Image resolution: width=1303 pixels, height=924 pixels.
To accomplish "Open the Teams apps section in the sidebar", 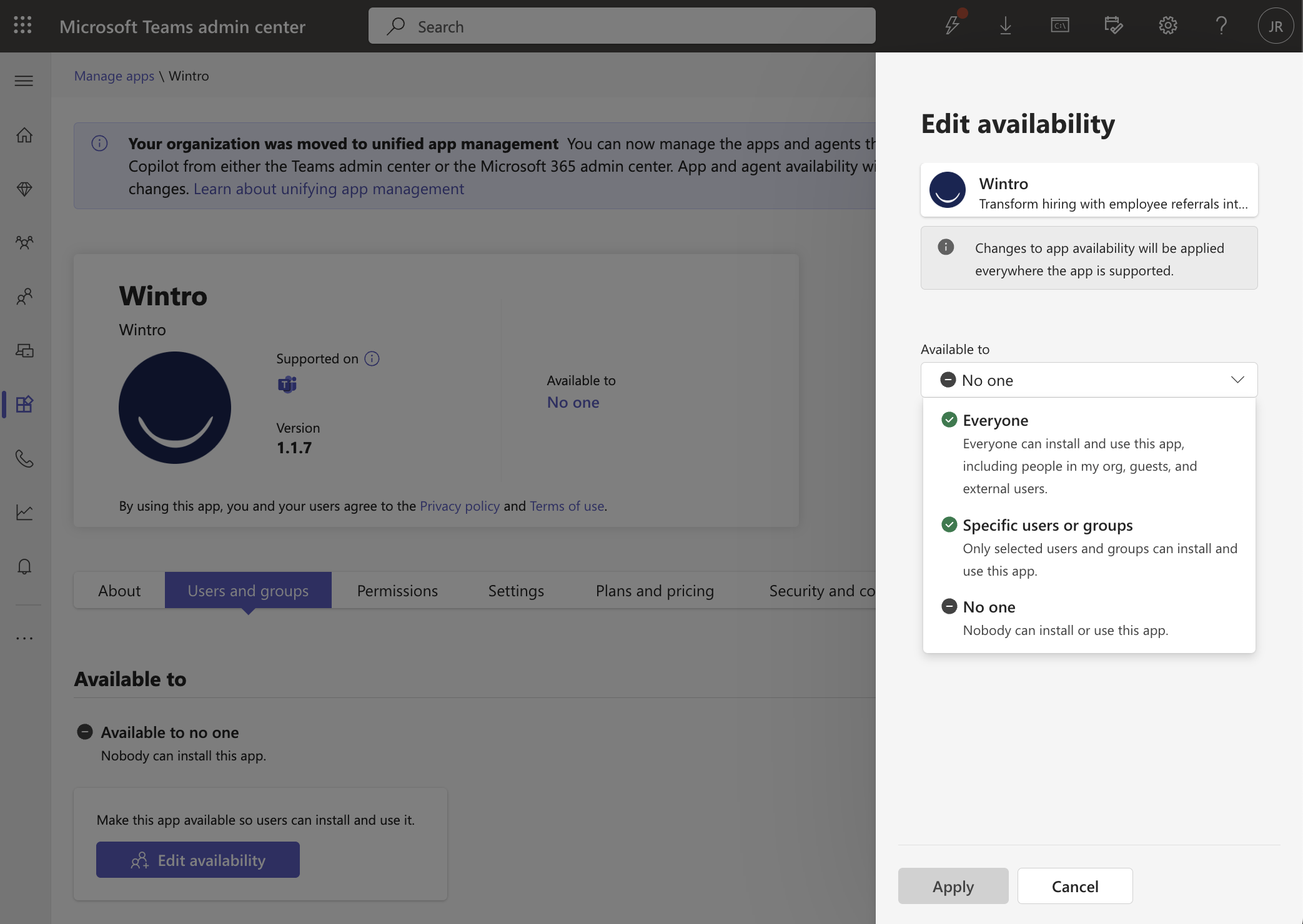I will pos(25,405).
